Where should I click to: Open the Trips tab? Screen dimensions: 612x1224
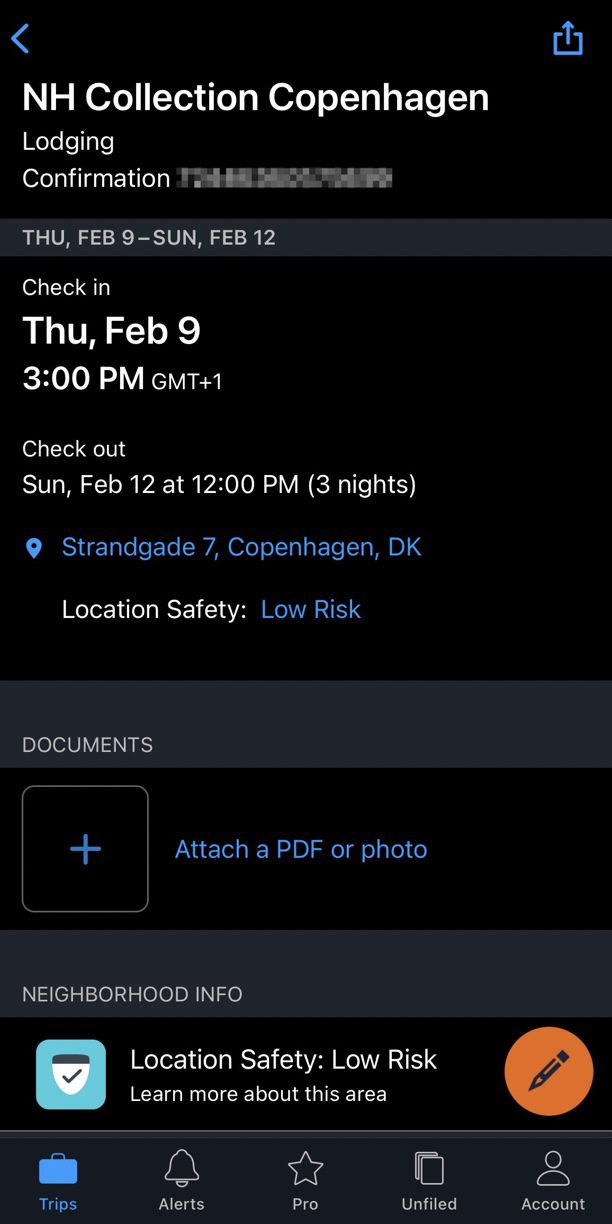point(58,1180)
